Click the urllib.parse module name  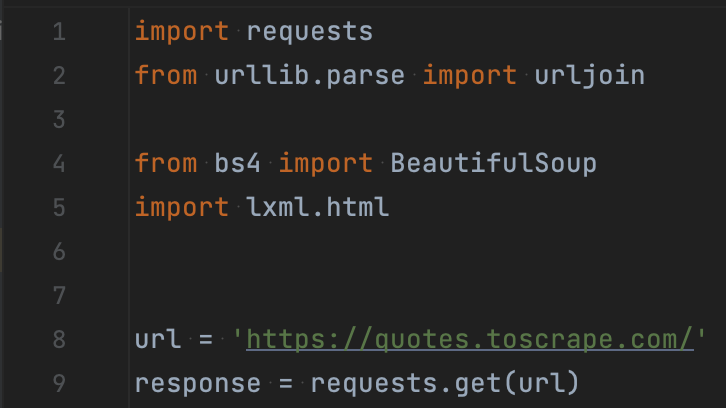(310, 75)
